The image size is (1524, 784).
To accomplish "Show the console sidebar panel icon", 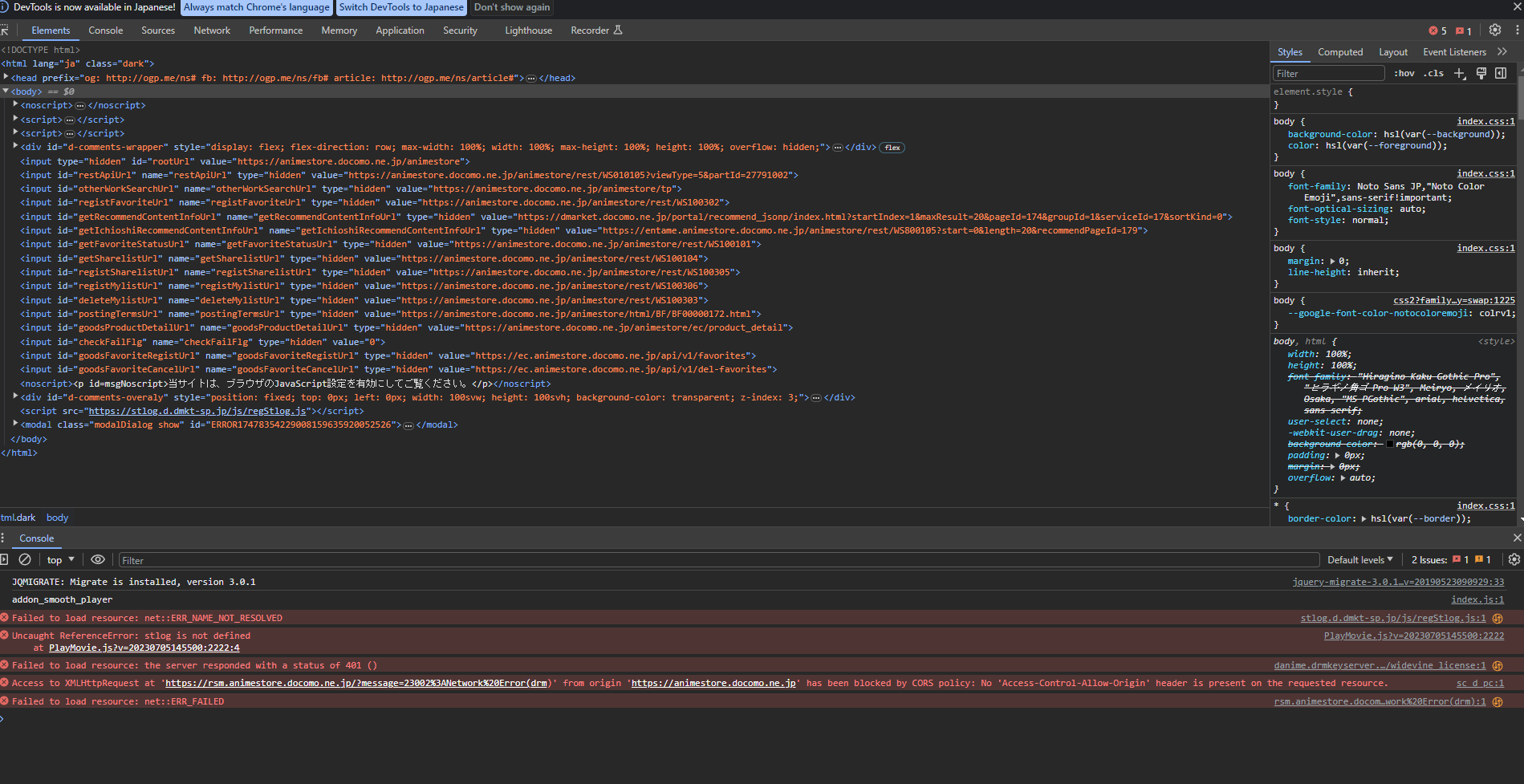I will coord(4,559).
